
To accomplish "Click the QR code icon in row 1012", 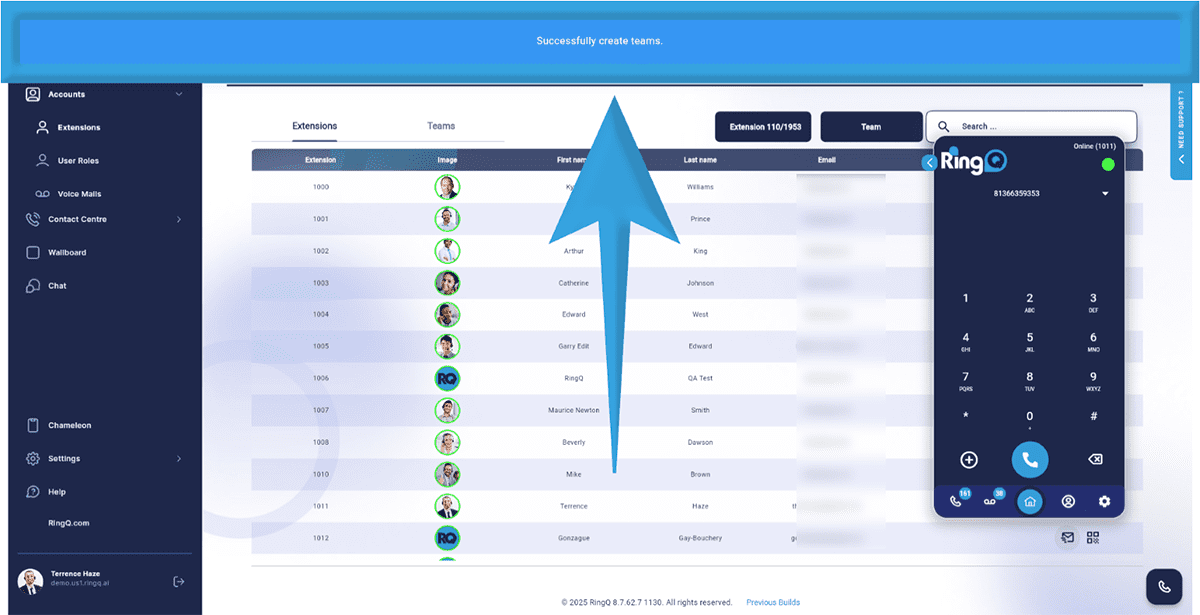I will tap(1093, 538).
